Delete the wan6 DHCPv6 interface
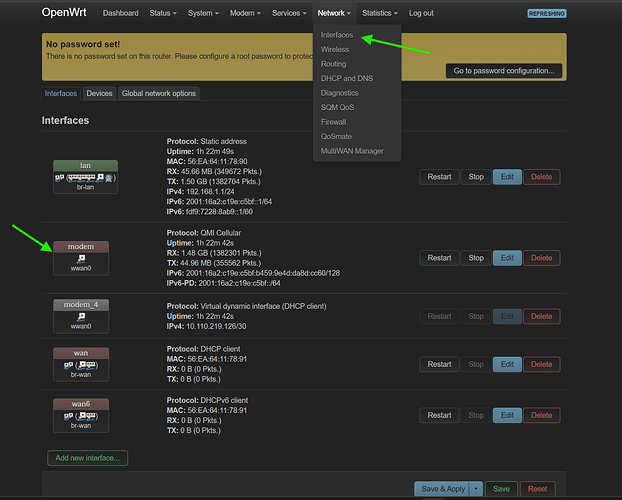This screenshot has width=622, height=500. coord(541,415)
